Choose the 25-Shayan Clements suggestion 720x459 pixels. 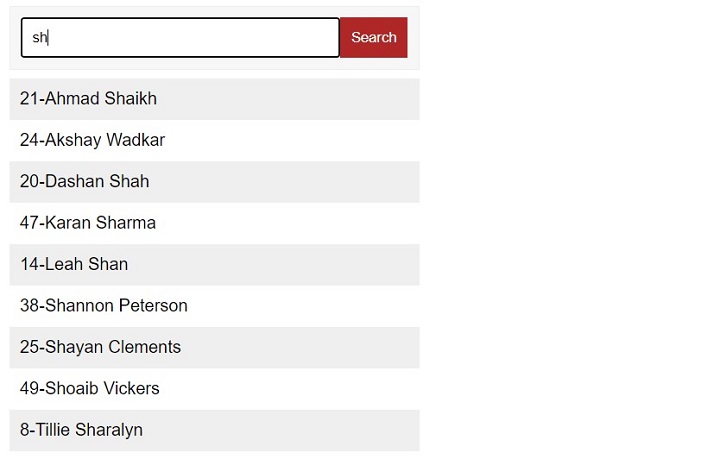[x=100, y=348]
